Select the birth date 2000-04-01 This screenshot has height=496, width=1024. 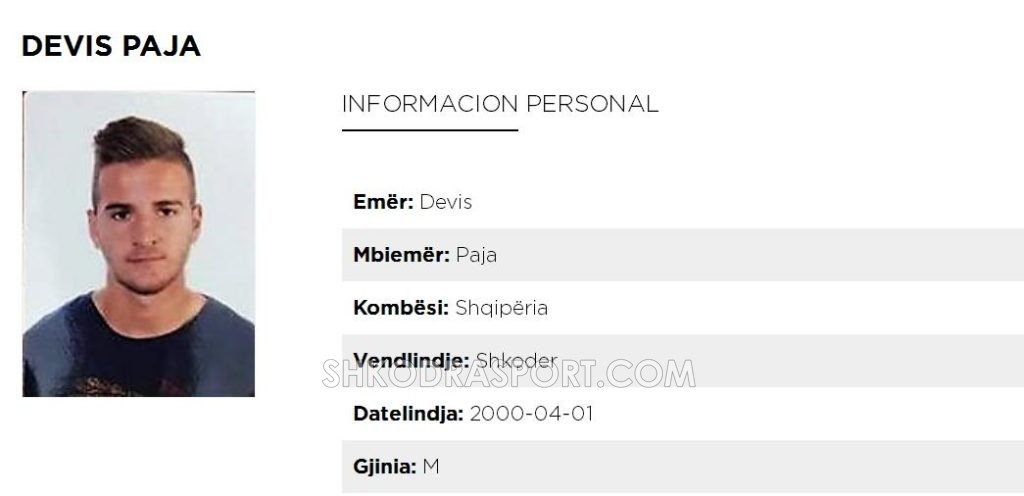pos(532,413)
